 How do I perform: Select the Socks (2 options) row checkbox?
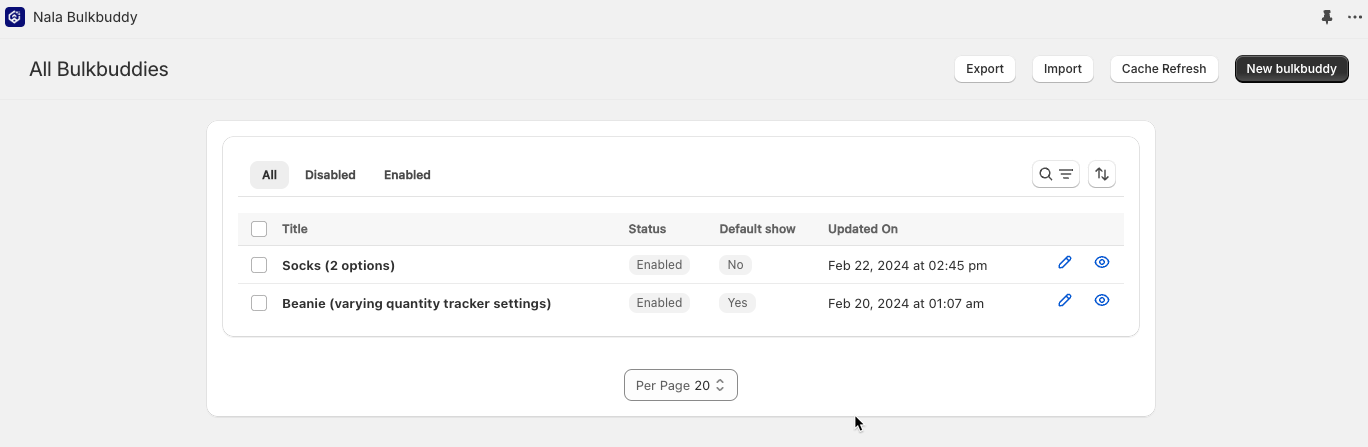pyautogui.click(x=259, y=265)
